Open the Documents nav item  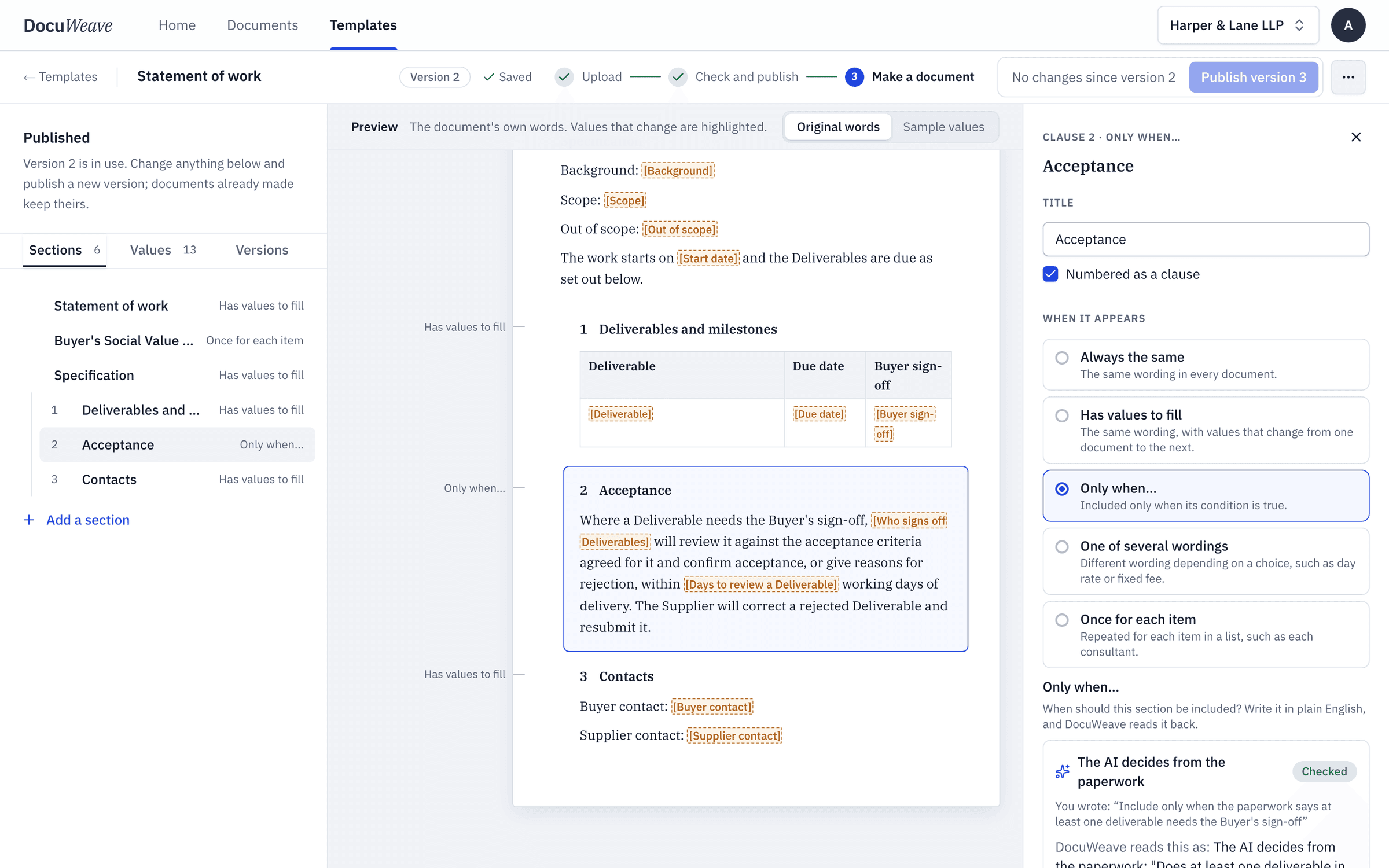(262, 25)
